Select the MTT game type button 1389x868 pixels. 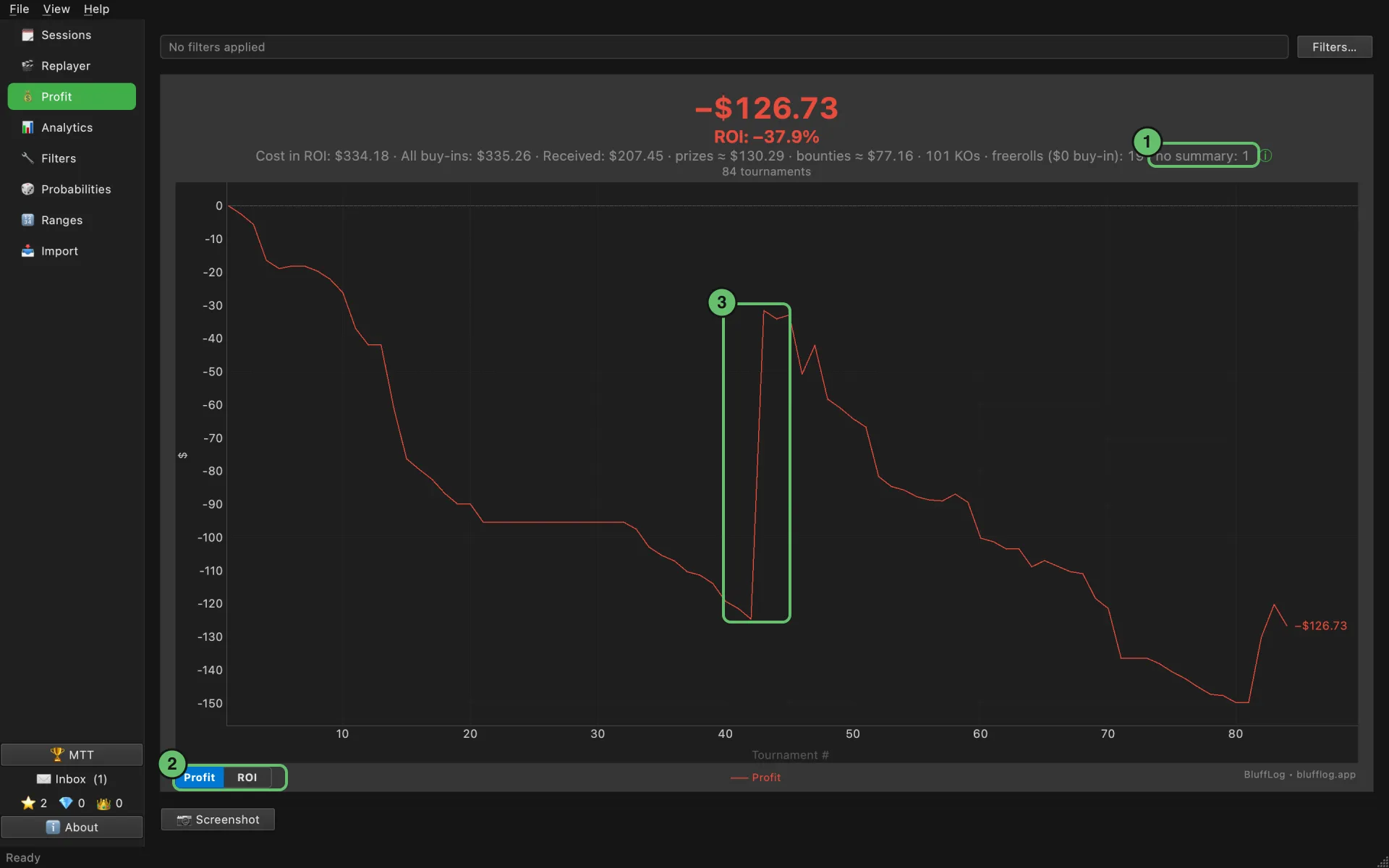(x=72, y=754)
